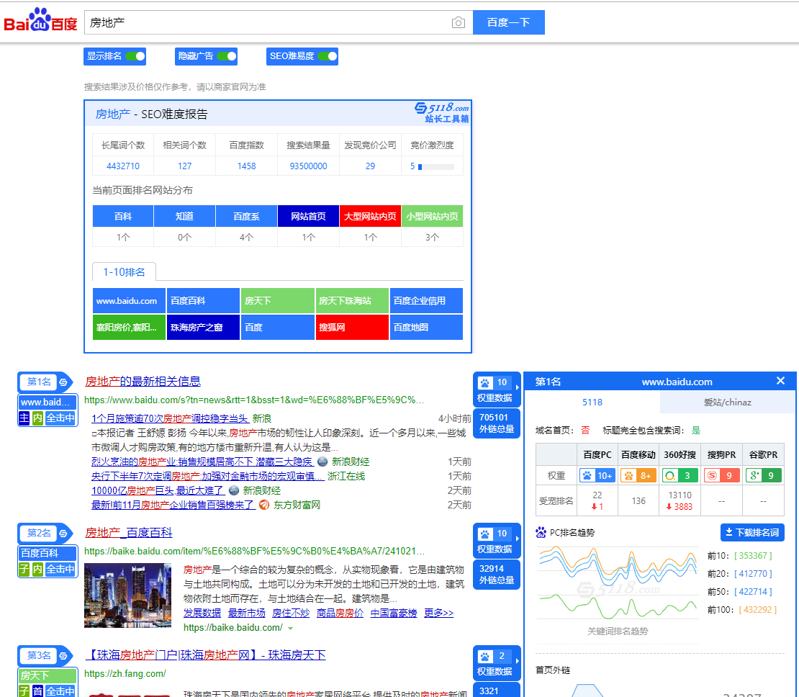Screen dimensions: 799x697
Task: Click the 百度一下 search button
Action: pos(509,22)
